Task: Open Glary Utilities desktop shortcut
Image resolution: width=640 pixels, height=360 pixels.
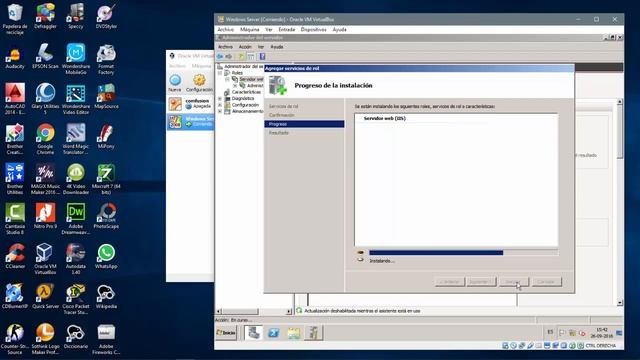Action: pyautogui.click(x=45, y=99)
